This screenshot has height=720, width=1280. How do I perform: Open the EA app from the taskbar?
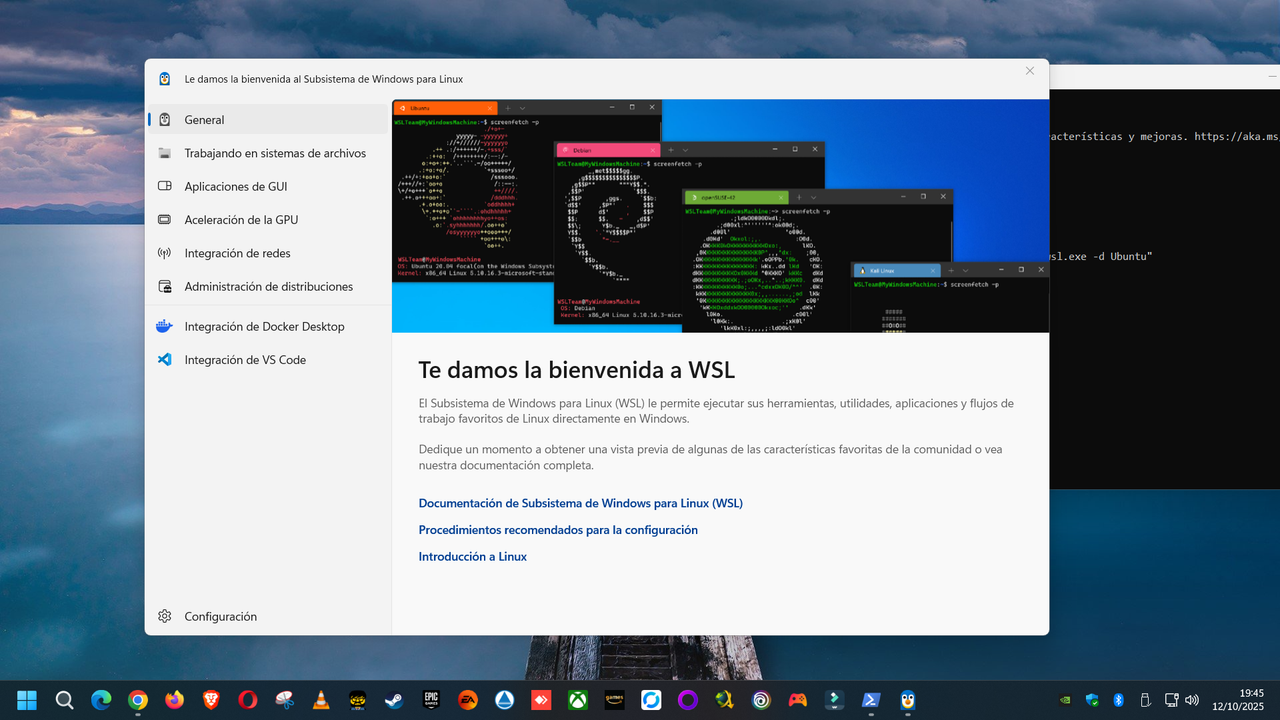(467, 700)
